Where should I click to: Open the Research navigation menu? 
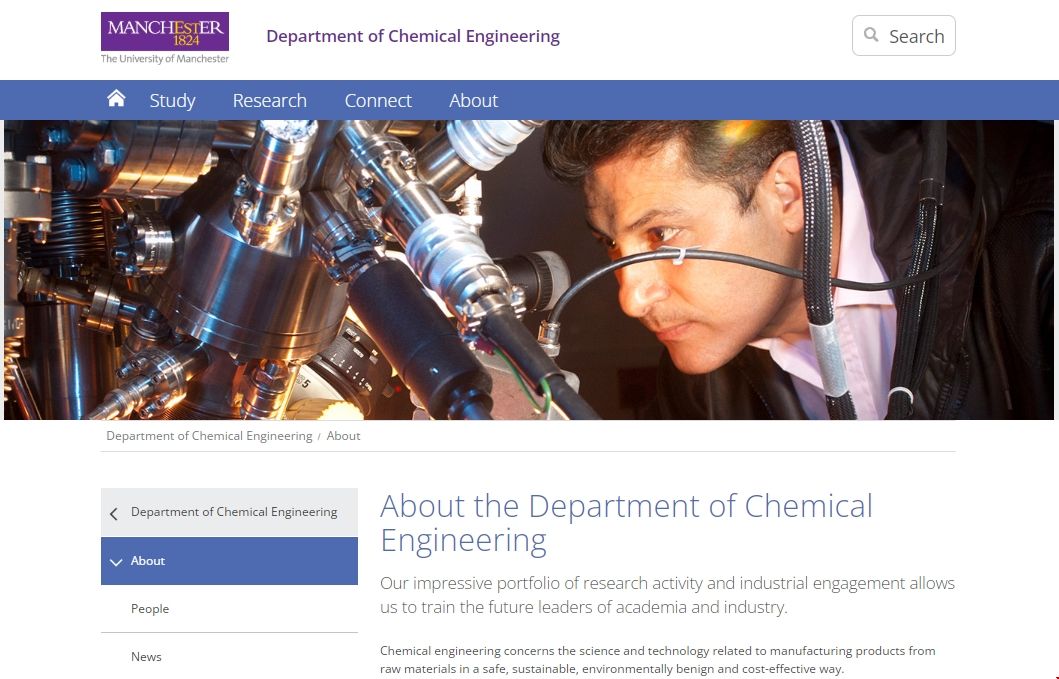[269, 100]
